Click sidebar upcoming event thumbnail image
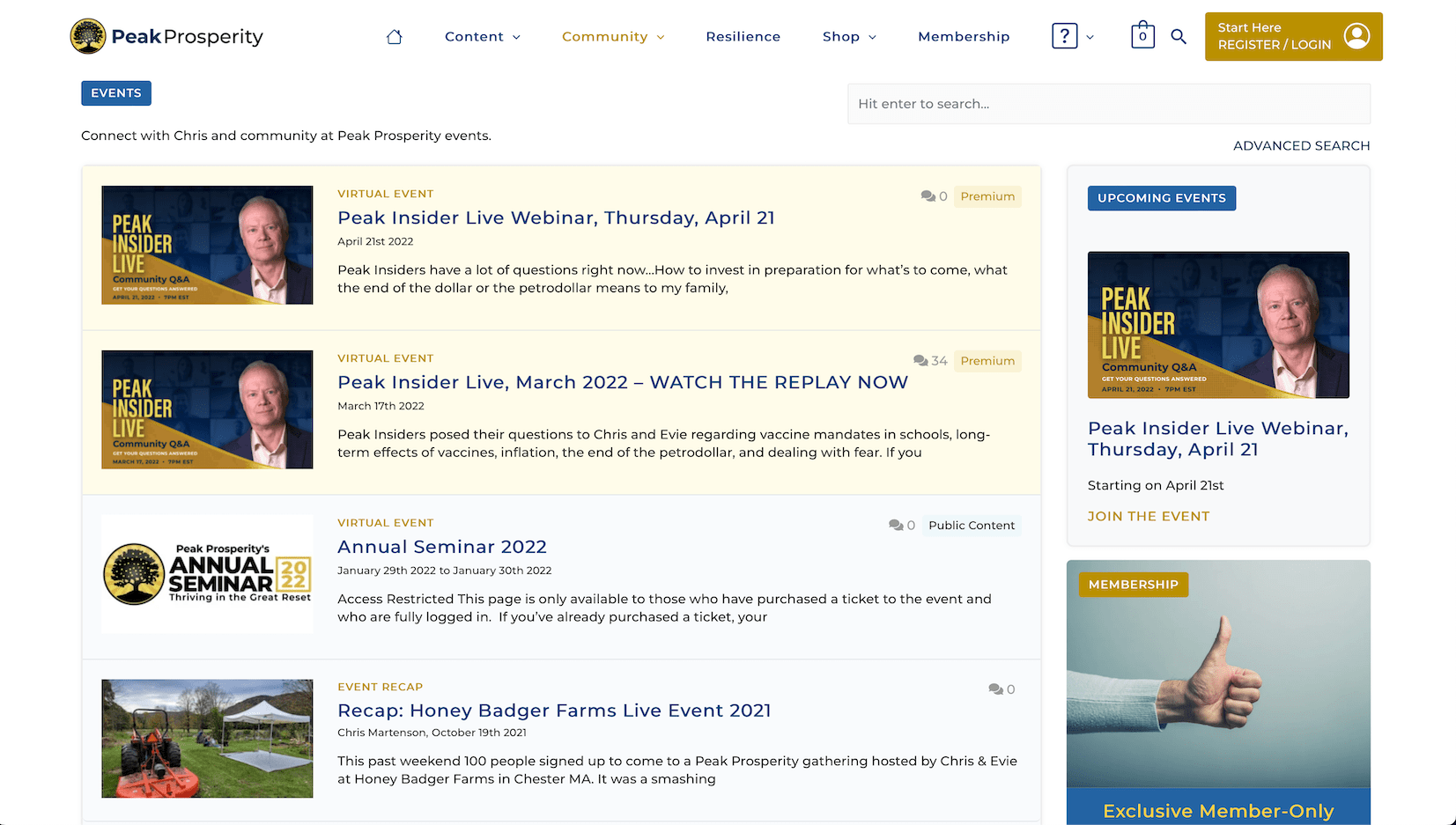Image resolution: width=1456 pixels, height=825 pixels. click(1218, 325)
